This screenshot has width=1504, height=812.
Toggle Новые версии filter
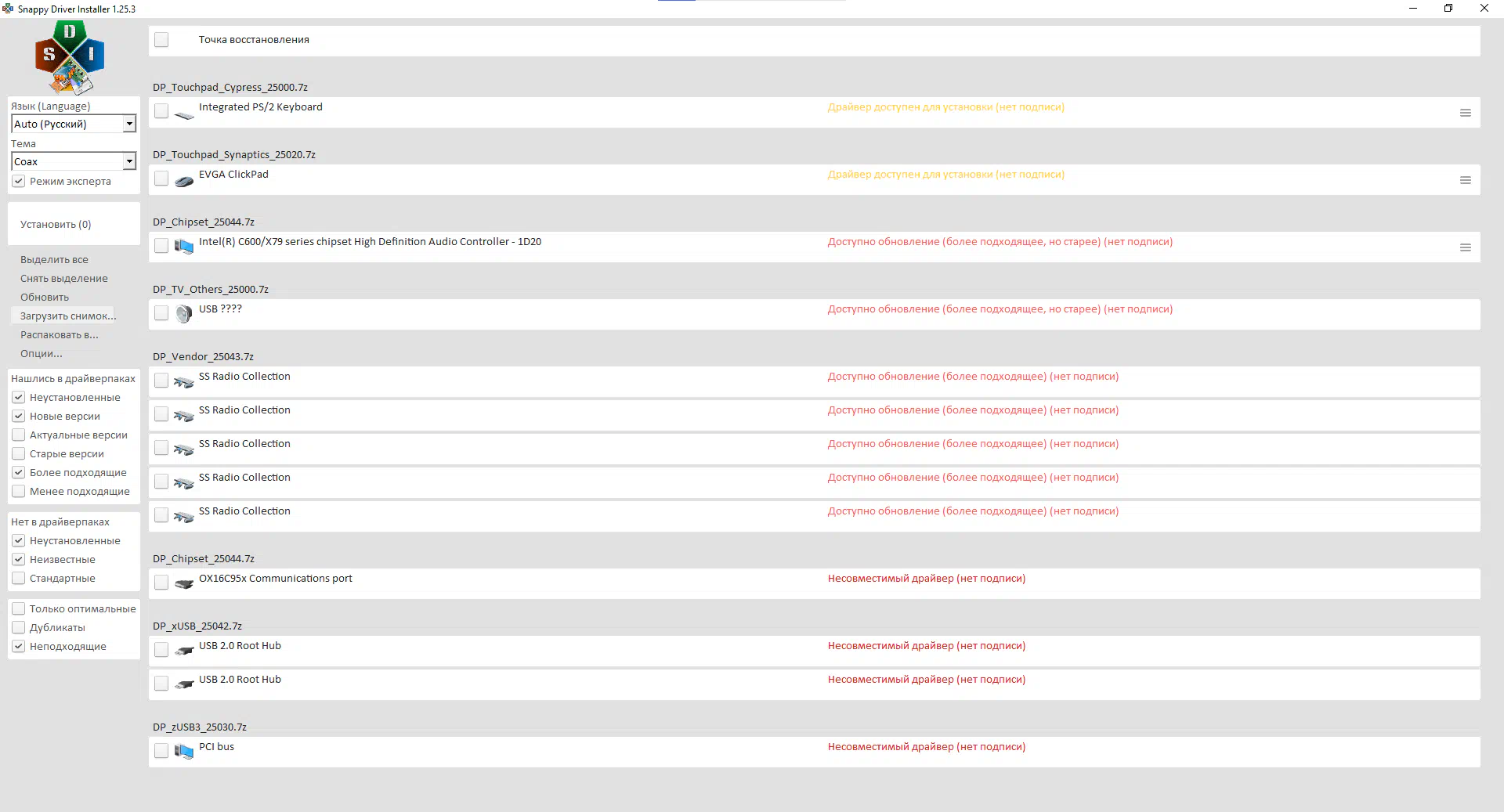19,416
